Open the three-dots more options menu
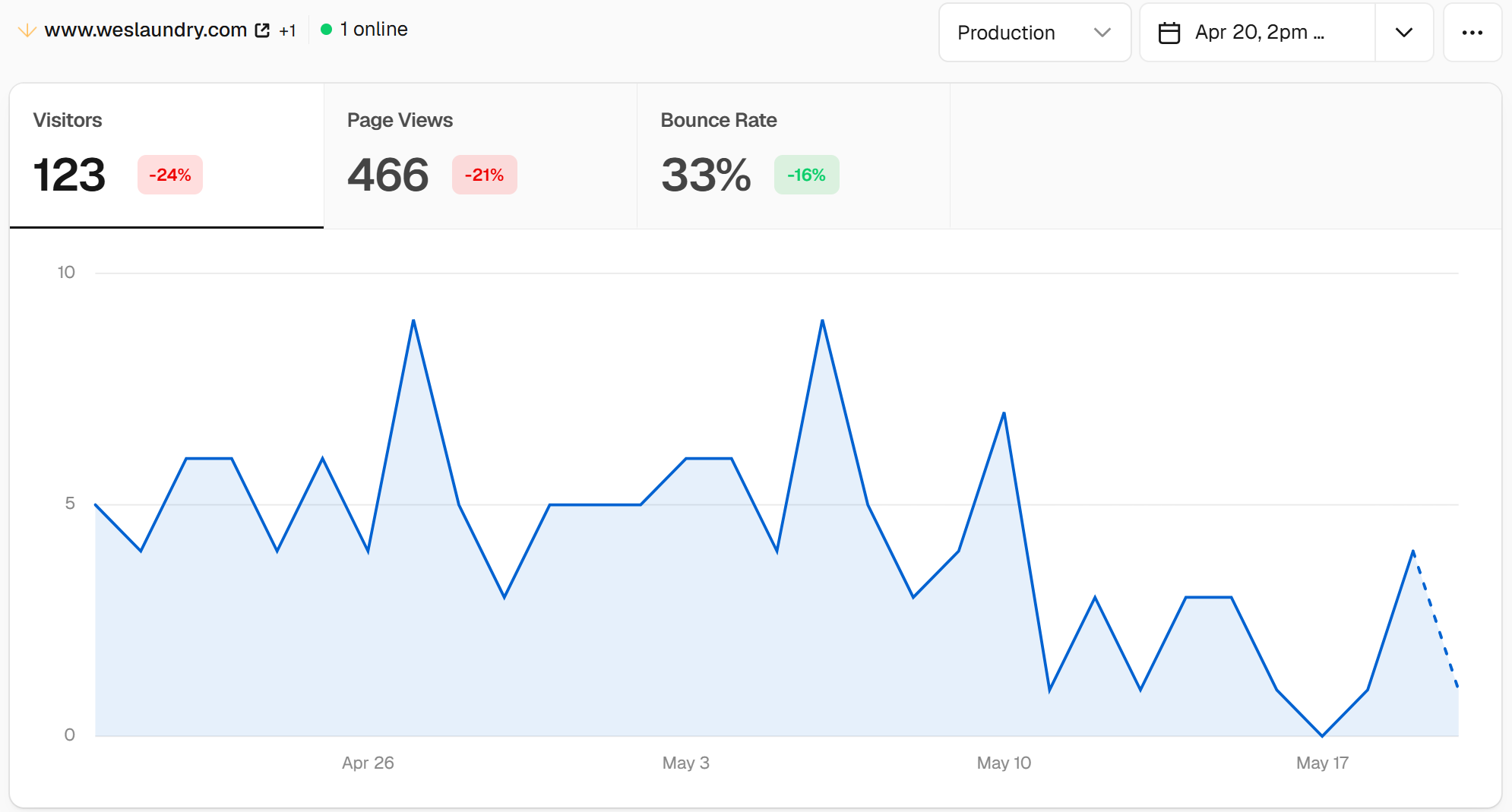This screenshot has width=1512, height=812. tap(1472, 33)
